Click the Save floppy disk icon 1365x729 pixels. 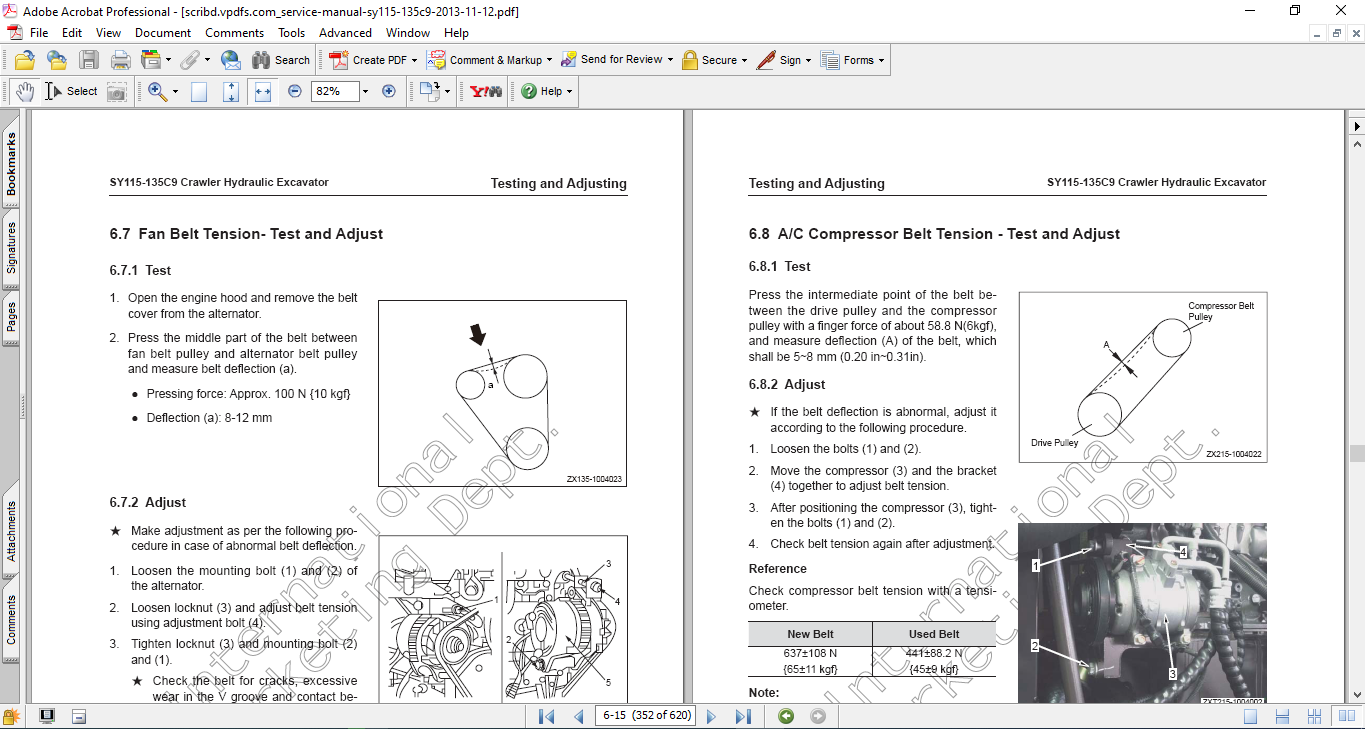[89, 60]
